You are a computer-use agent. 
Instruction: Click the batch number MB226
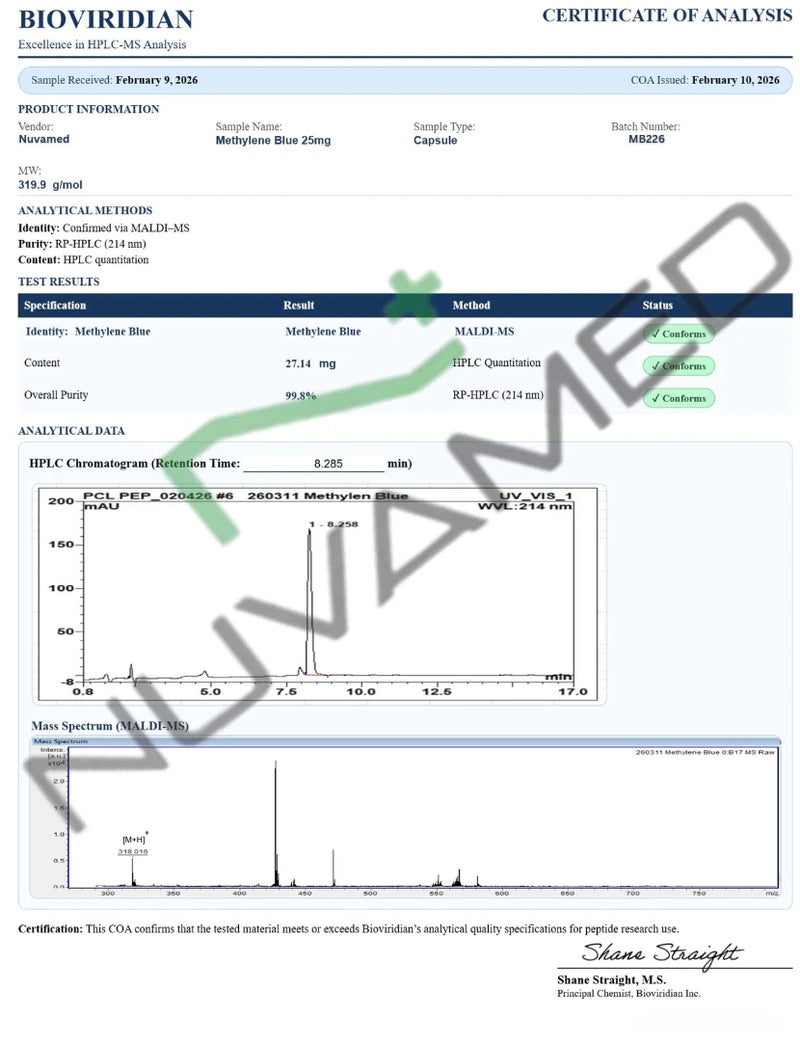[x=646, y=139]
